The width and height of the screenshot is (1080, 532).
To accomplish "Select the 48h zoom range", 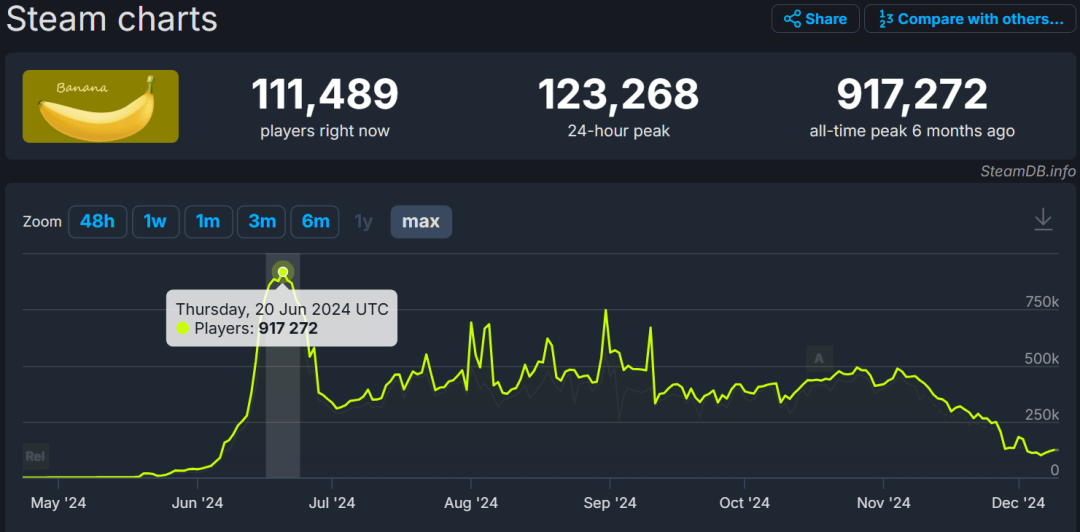I will coord(97,222).
